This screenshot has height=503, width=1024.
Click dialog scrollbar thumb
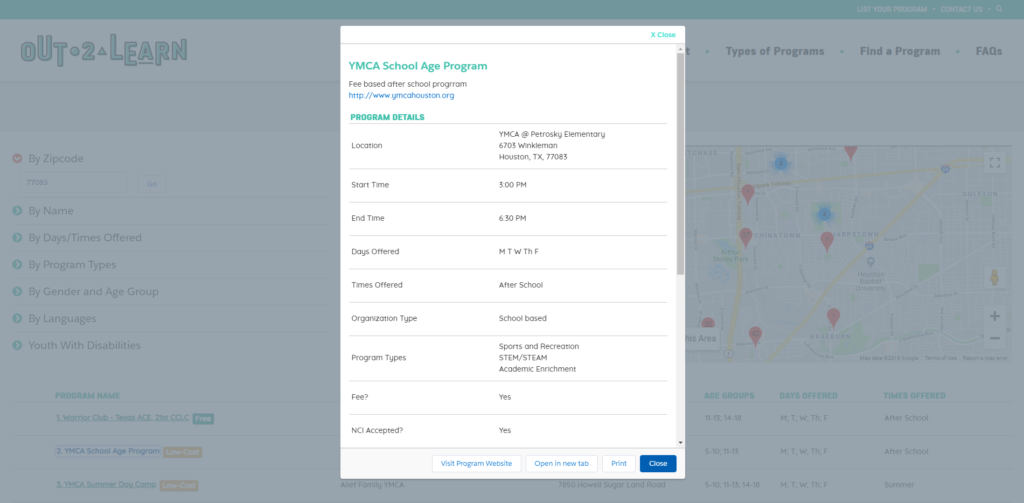click(x=680, y=163)
